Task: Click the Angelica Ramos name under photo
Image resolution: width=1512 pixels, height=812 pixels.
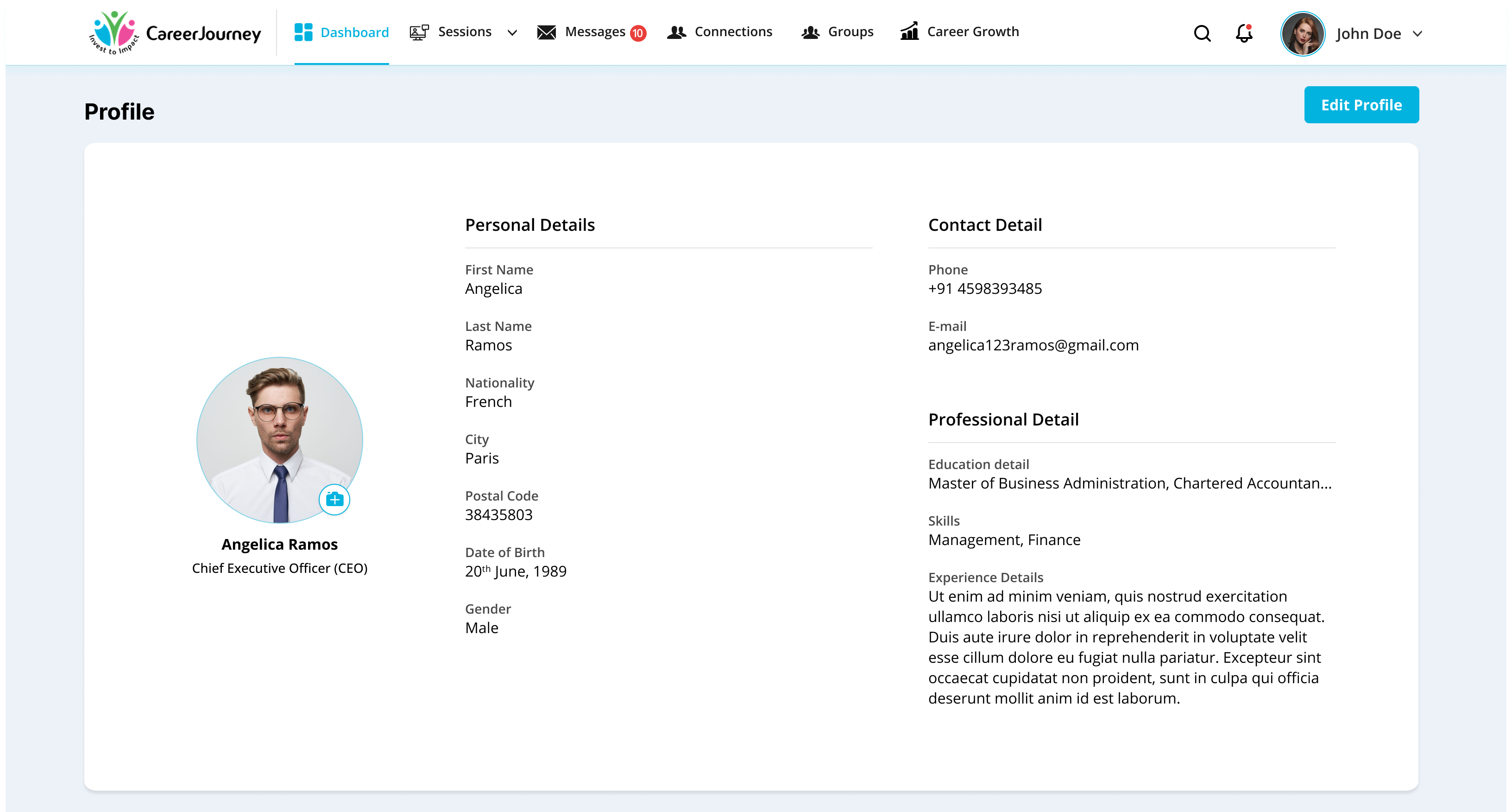Action: (x=279, y=544)
